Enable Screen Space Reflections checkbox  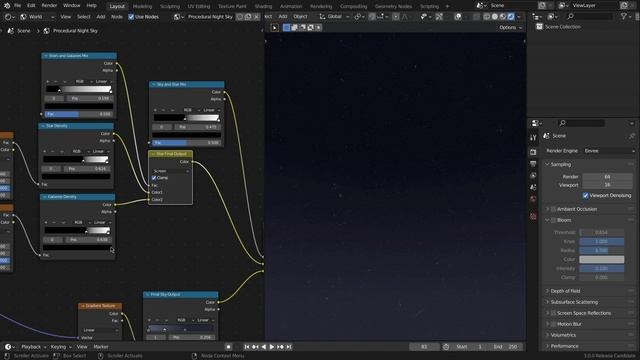[x=553, y=313]
